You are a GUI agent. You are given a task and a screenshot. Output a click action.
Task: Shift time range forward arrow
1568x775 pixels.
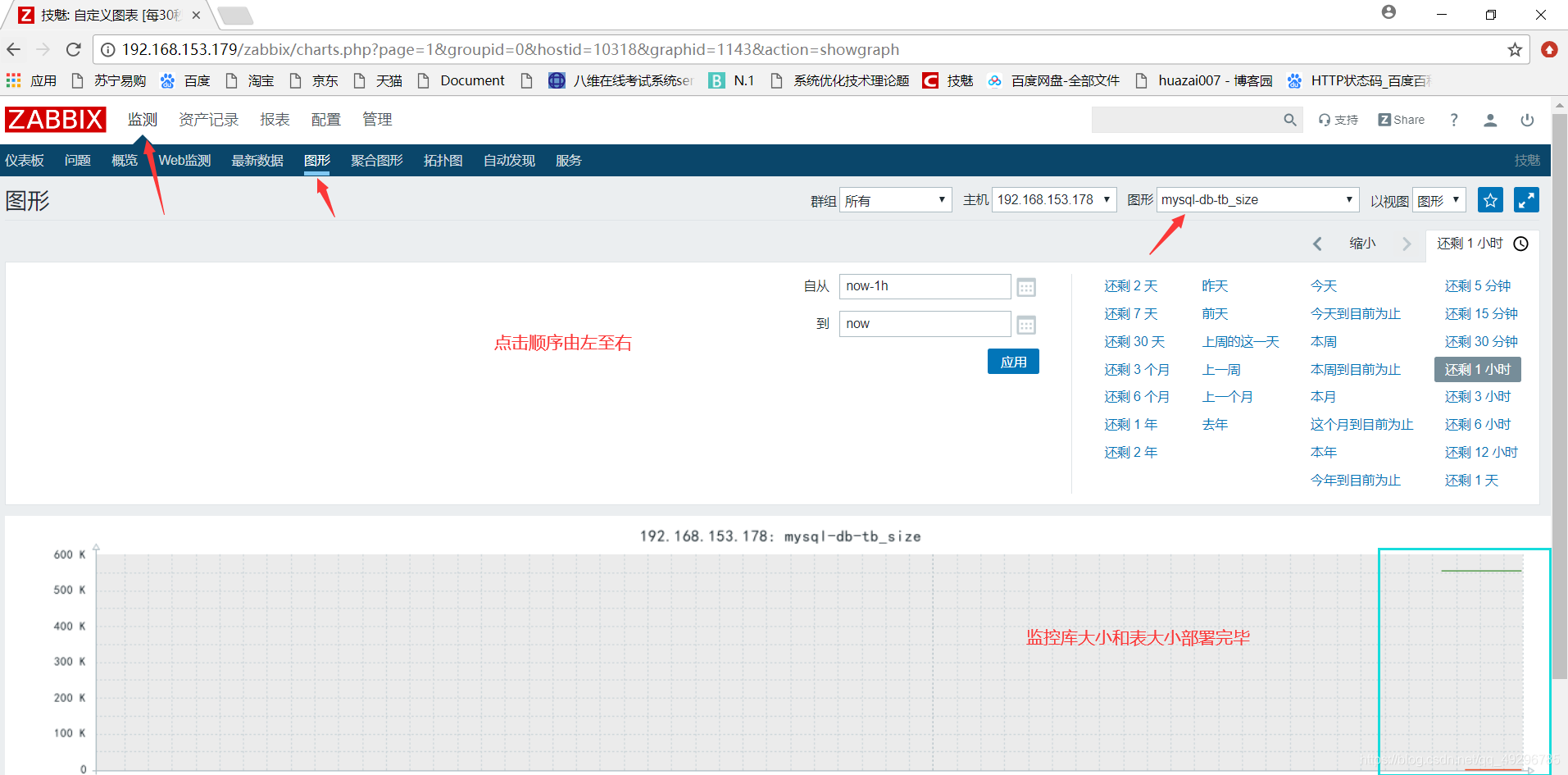1407,244
